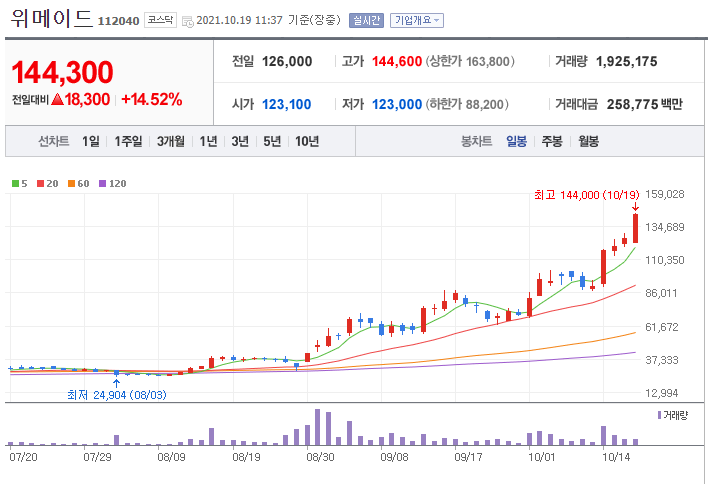Image resolution: width=708 pixels, height=484 pixels.
Task: Click the red 20-day moving average swatch
Action: pos(41,183)
